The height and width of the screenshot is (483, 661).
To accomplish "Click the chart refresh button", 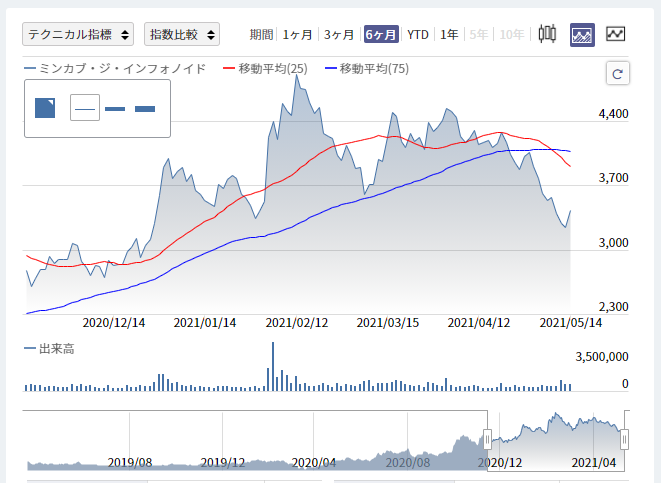I will pos(617,73).
